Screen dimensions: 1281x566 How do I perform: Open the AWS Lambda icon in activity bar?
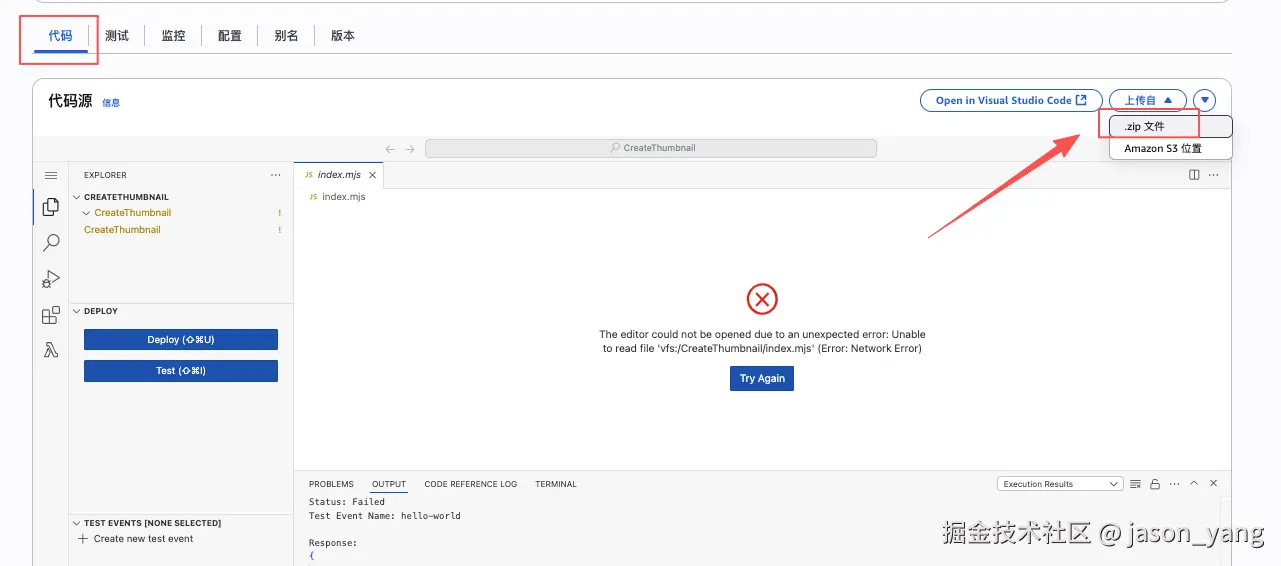[x=51, y=350]
